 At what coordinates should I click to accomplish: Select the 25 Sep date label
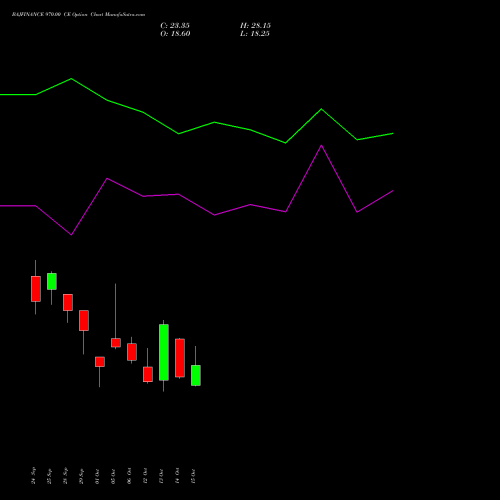(49, 476)
